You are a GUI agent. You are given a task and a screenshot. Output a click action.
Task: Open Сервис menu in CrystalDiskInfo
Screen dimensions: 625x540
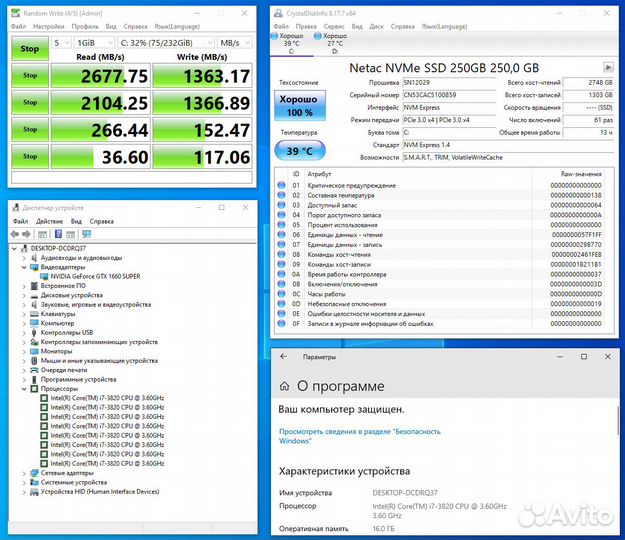(x=334, y=26)
